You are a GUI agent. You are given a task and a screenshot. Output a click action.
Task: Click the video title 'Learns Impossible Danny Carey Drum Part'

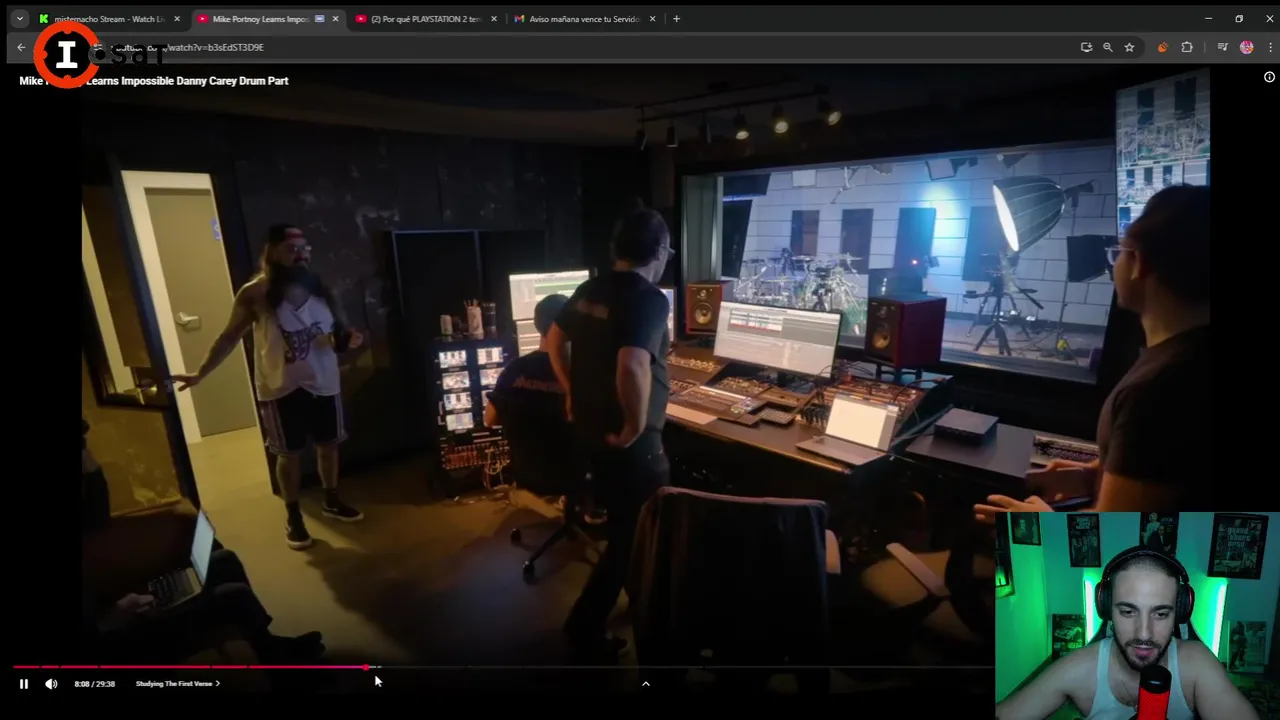(187, 81)
